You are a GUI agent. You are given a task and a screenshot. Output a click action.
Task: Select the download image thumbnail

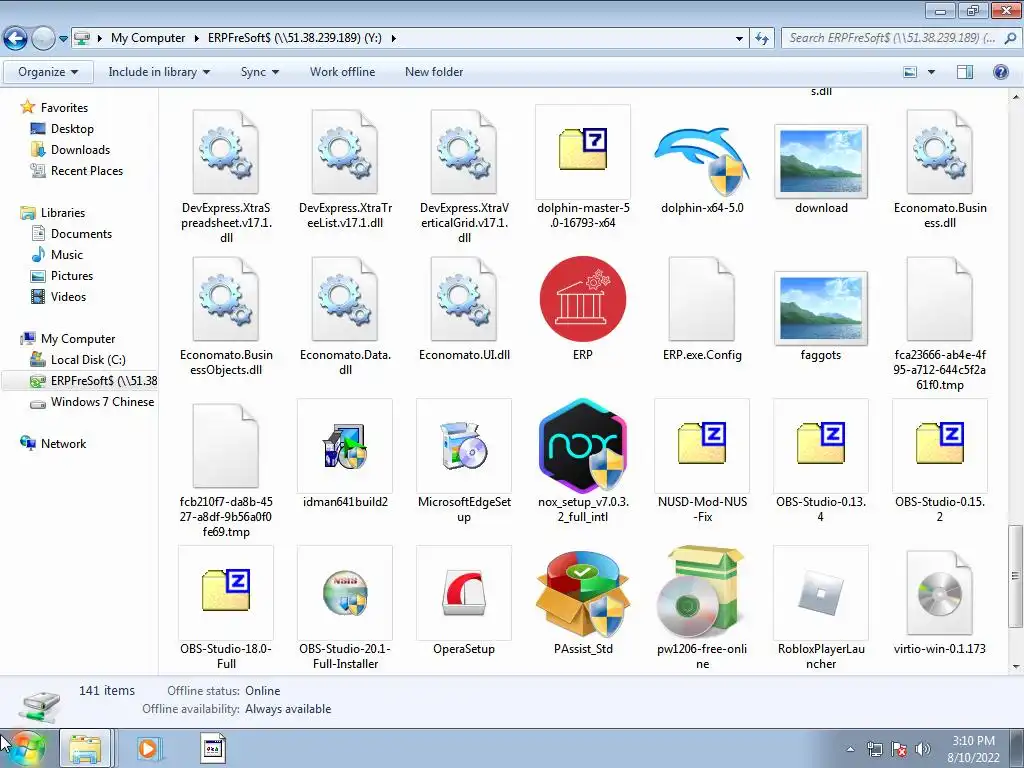pyautogui.click(x=821, y=161)
